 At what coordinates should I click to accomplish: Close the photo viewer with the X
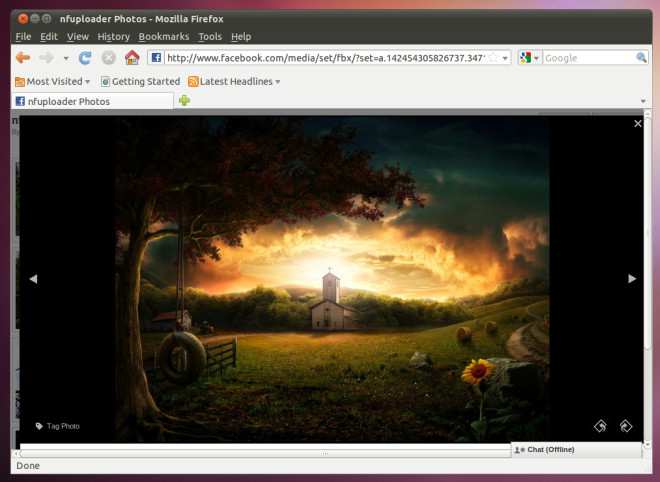(638, 123)
